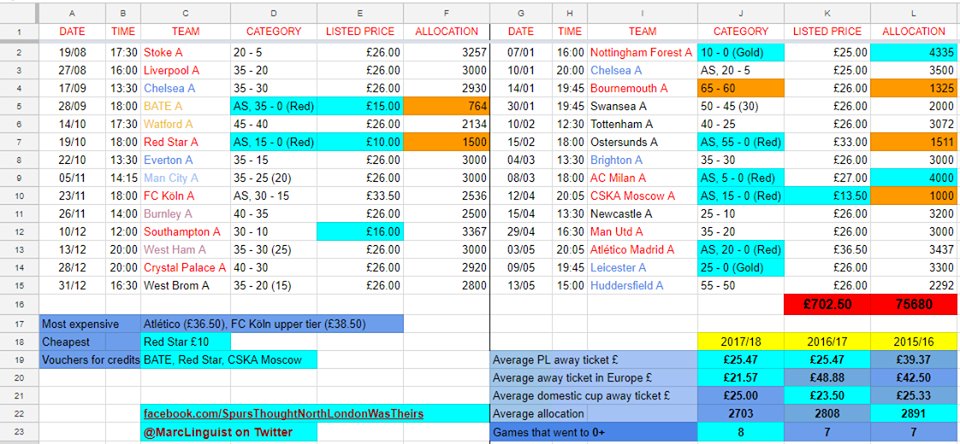The width and height of the screenshot is (960, 444).
Task: Select the £15.00 listed price cell
Action: (360, 107)
